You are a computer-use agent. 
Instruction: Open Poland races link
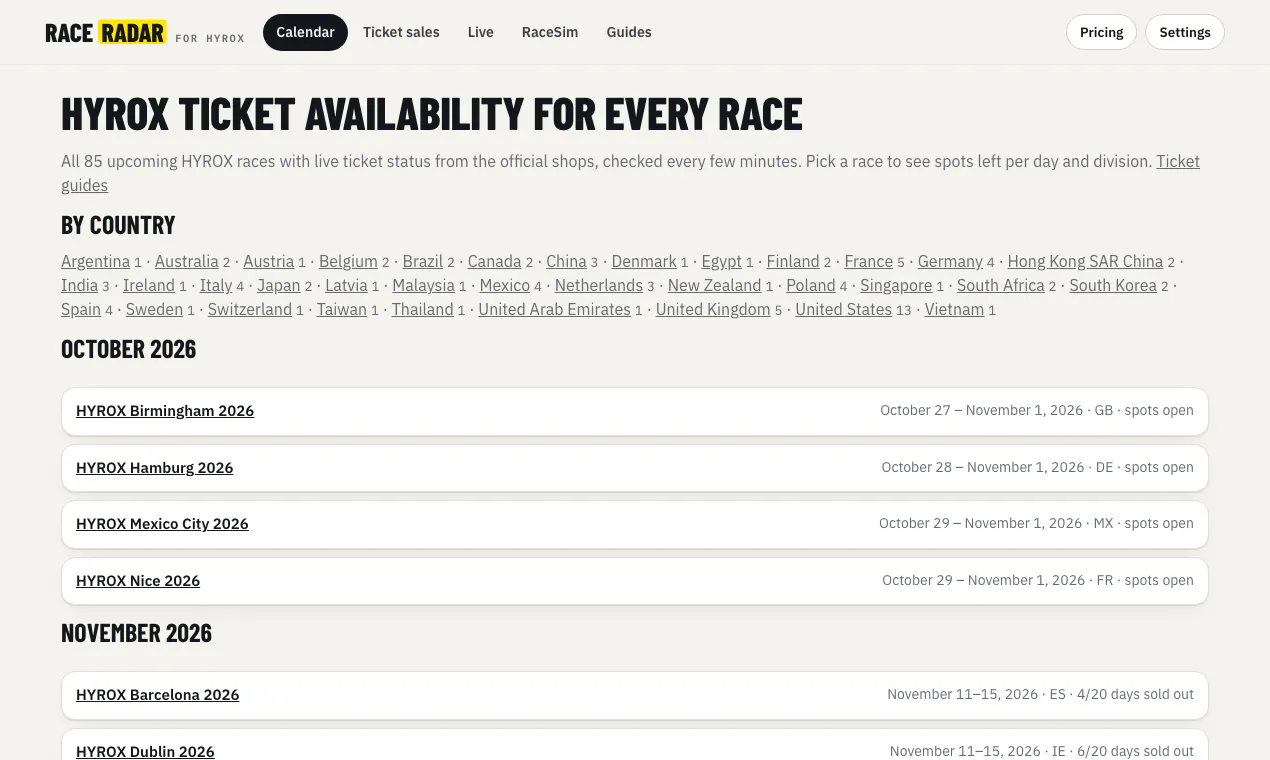pyautogui.click(x=811, y=285)
